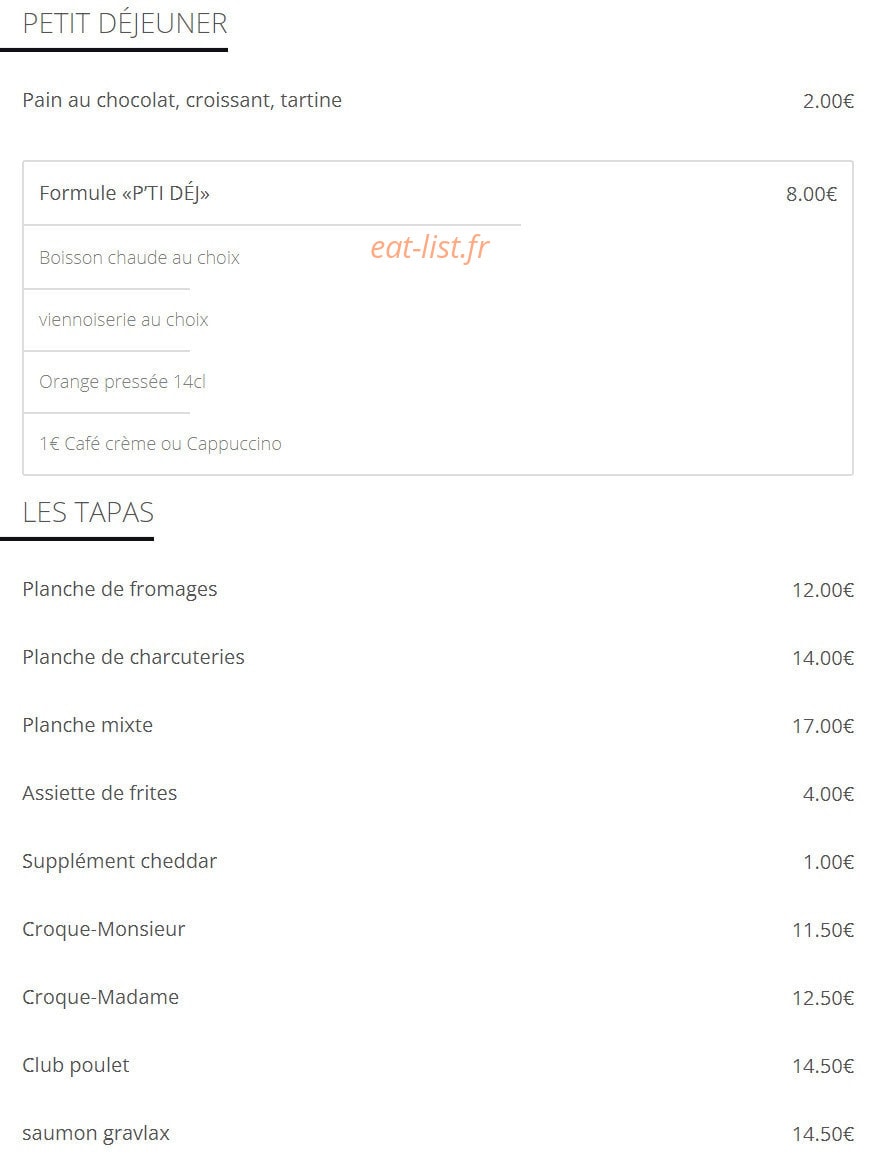Select the Café crème ou Cappuccino supplement
880x1166 pixels.
click(161, 444)
